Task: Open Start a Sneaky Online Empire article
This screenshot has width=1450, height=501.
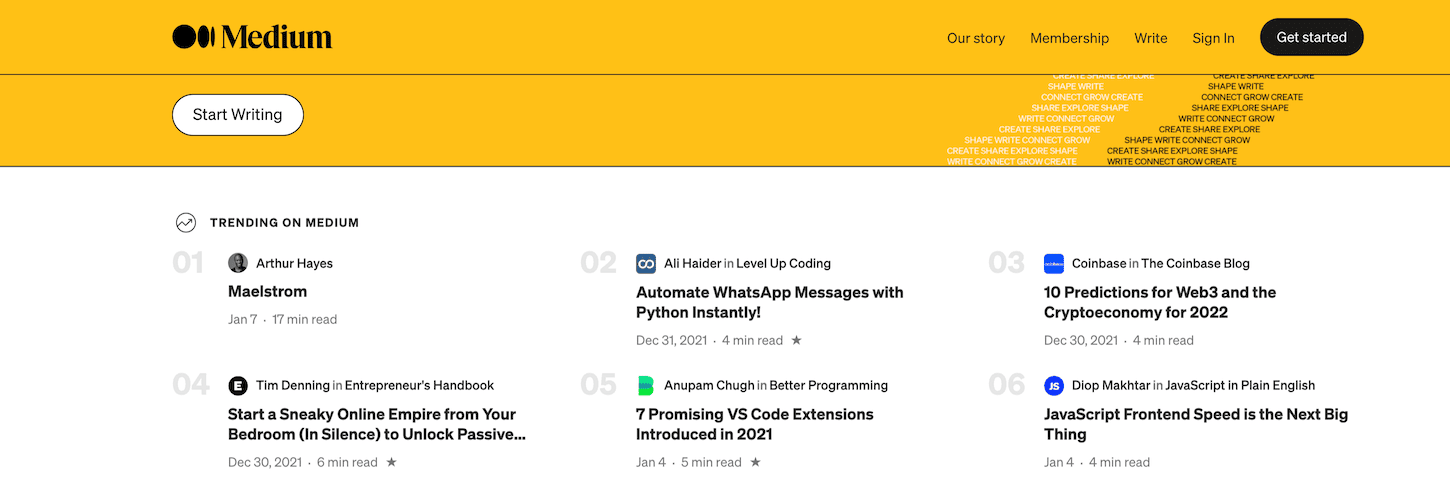Action: click(x=377, y=424)
